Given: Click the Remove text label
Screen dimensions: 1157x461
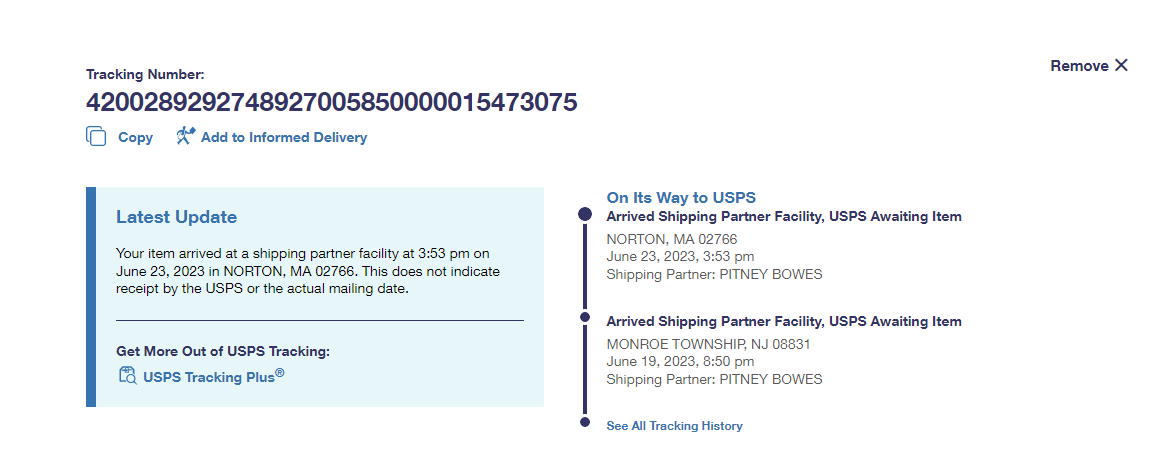Looking at the screenshot, I should 1079,66.
